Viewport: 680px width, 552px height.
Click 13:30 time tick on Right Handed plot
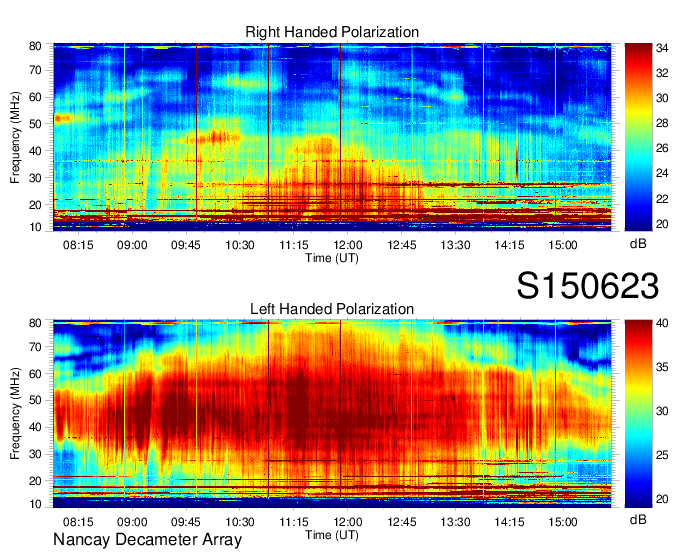click(455, 245)
